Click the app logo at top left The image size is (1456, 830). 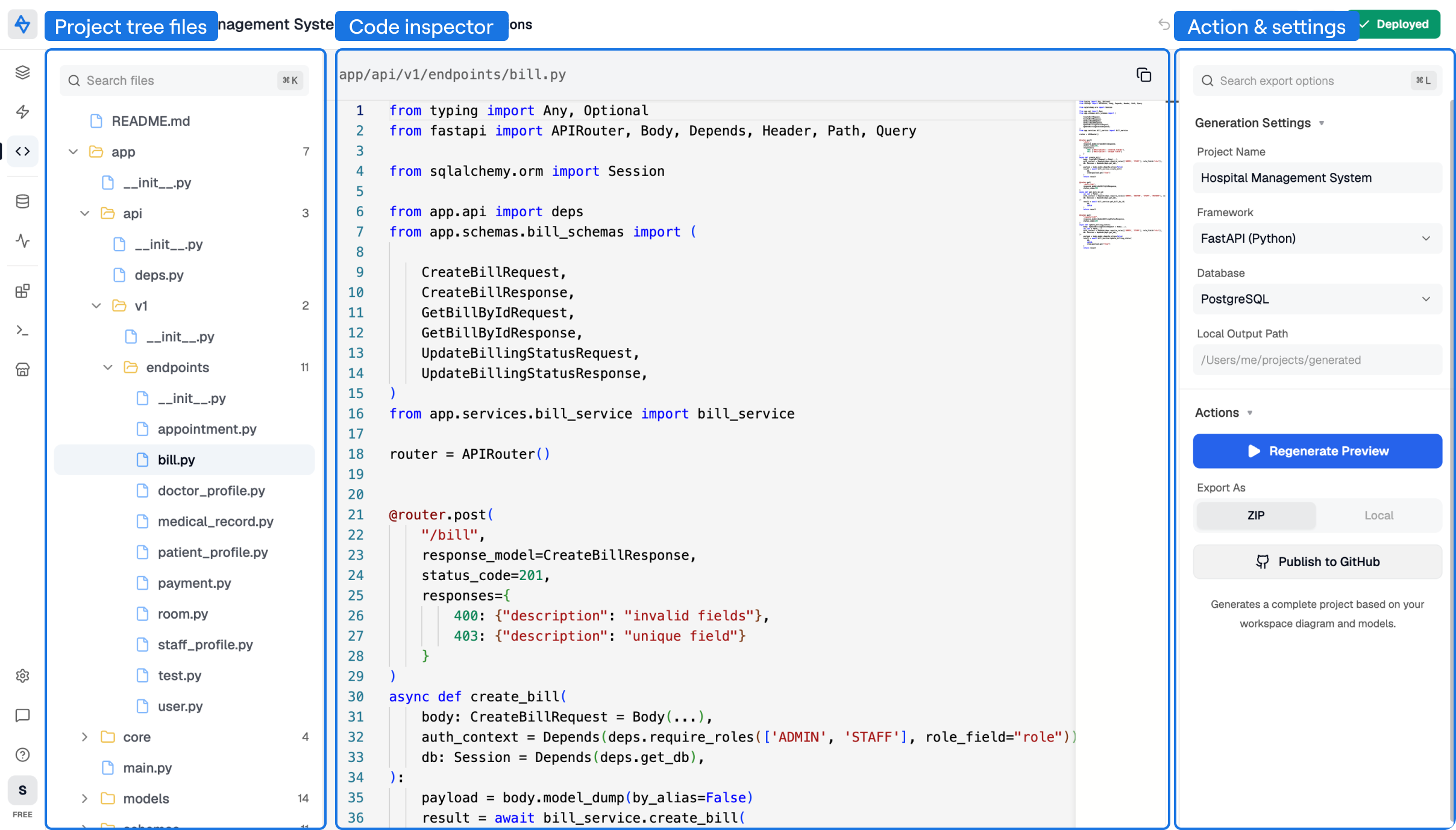22,24
